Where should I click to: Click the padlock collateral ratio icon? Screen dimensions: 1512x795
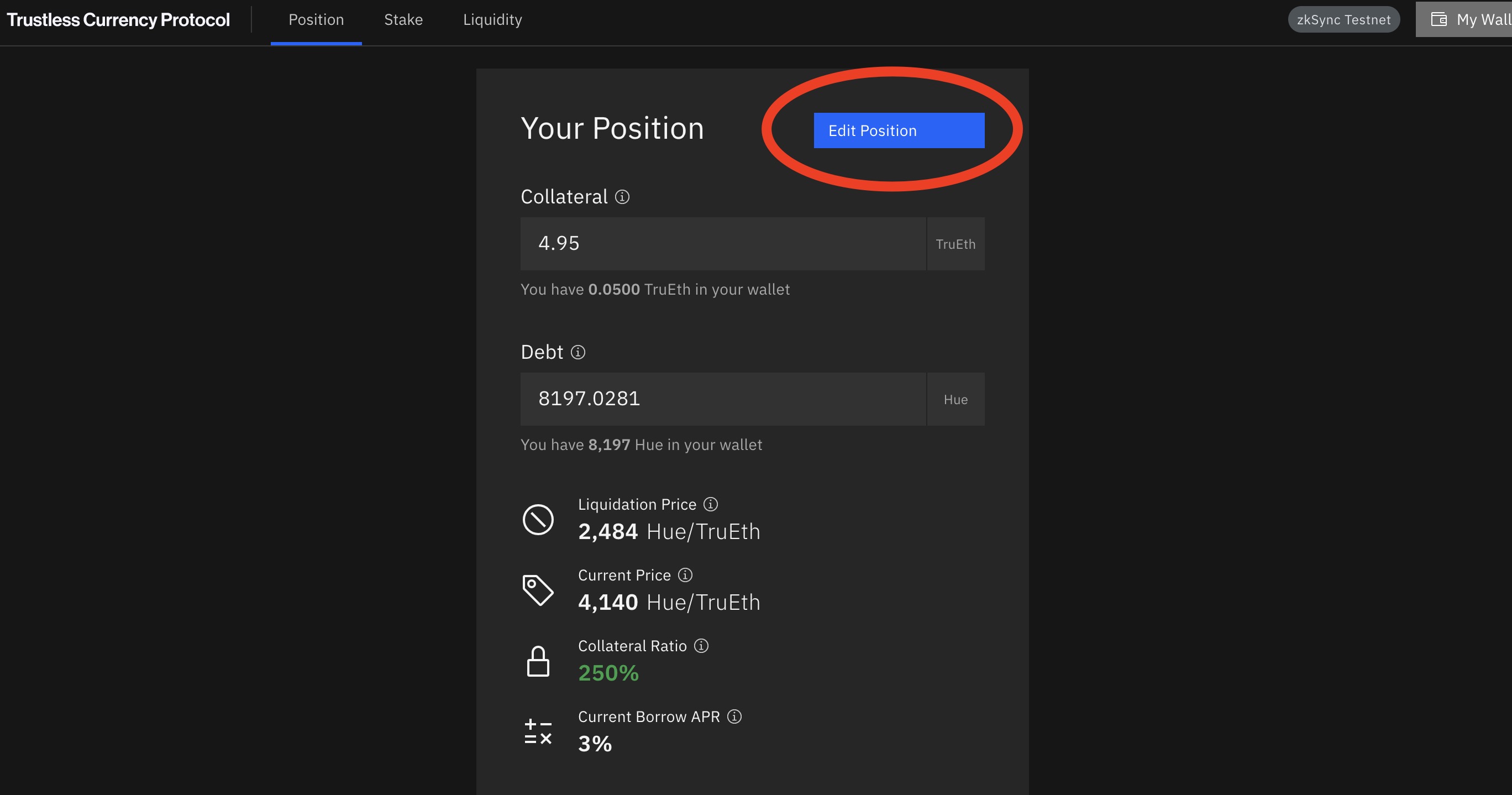pos(538,662)
